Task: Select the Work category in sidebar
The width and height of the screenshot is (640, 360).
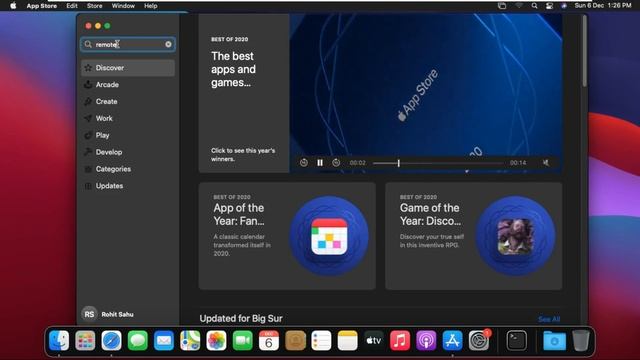Action: pos(128,118)
